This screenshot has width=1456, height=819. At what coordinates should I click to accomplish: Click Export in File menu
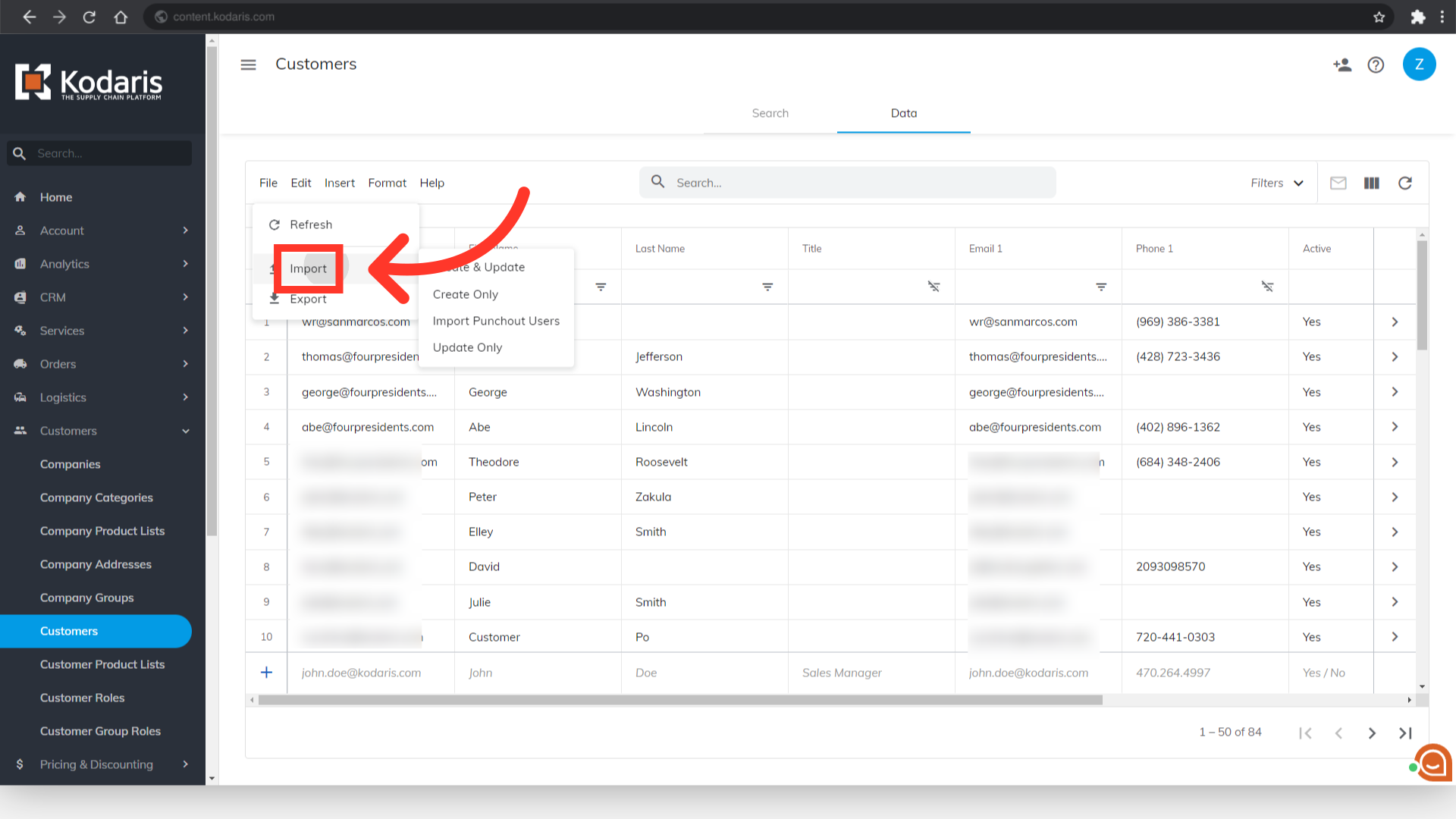(308, 299)
